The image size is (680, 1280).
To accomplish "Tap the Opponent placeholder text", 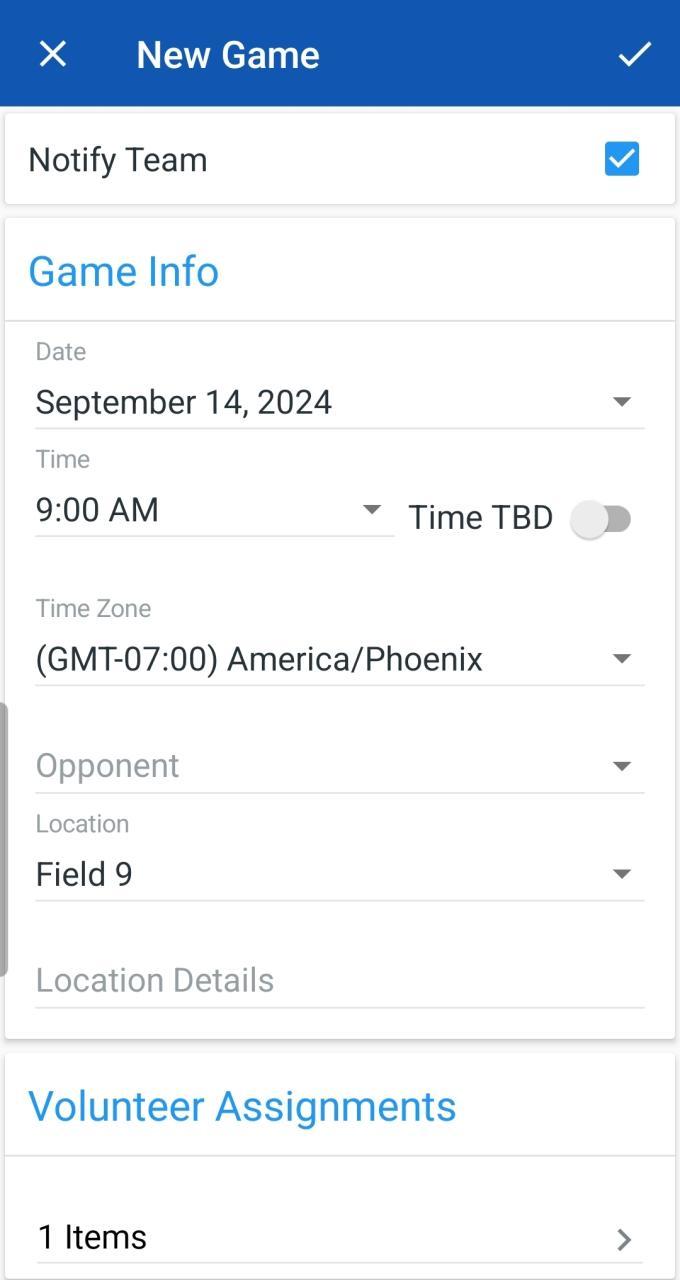I will click(x=108, y=766).
